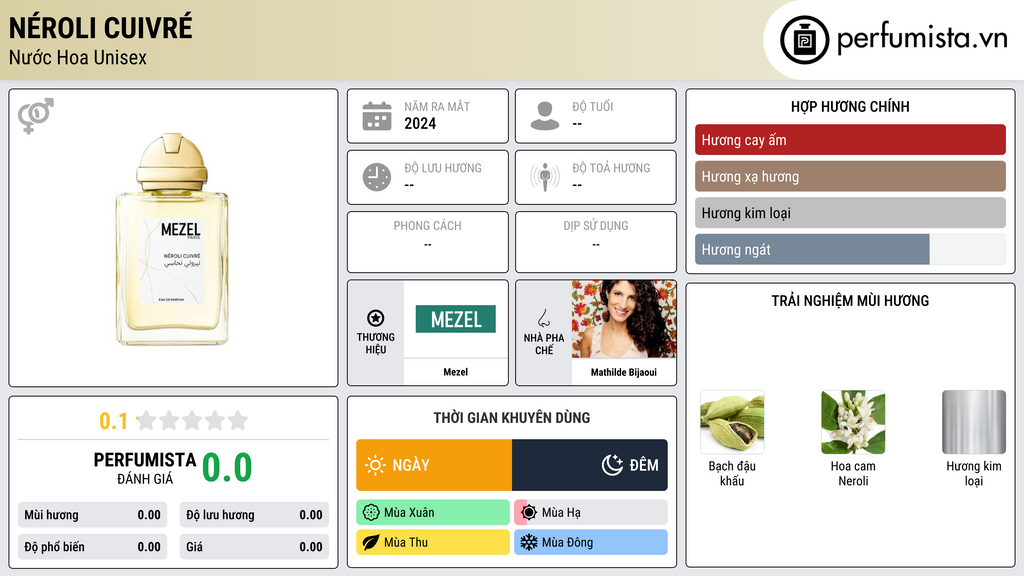Click the yellow 0.1 user rating
This screenshot has height=576, width=1024.
(113, 421)
